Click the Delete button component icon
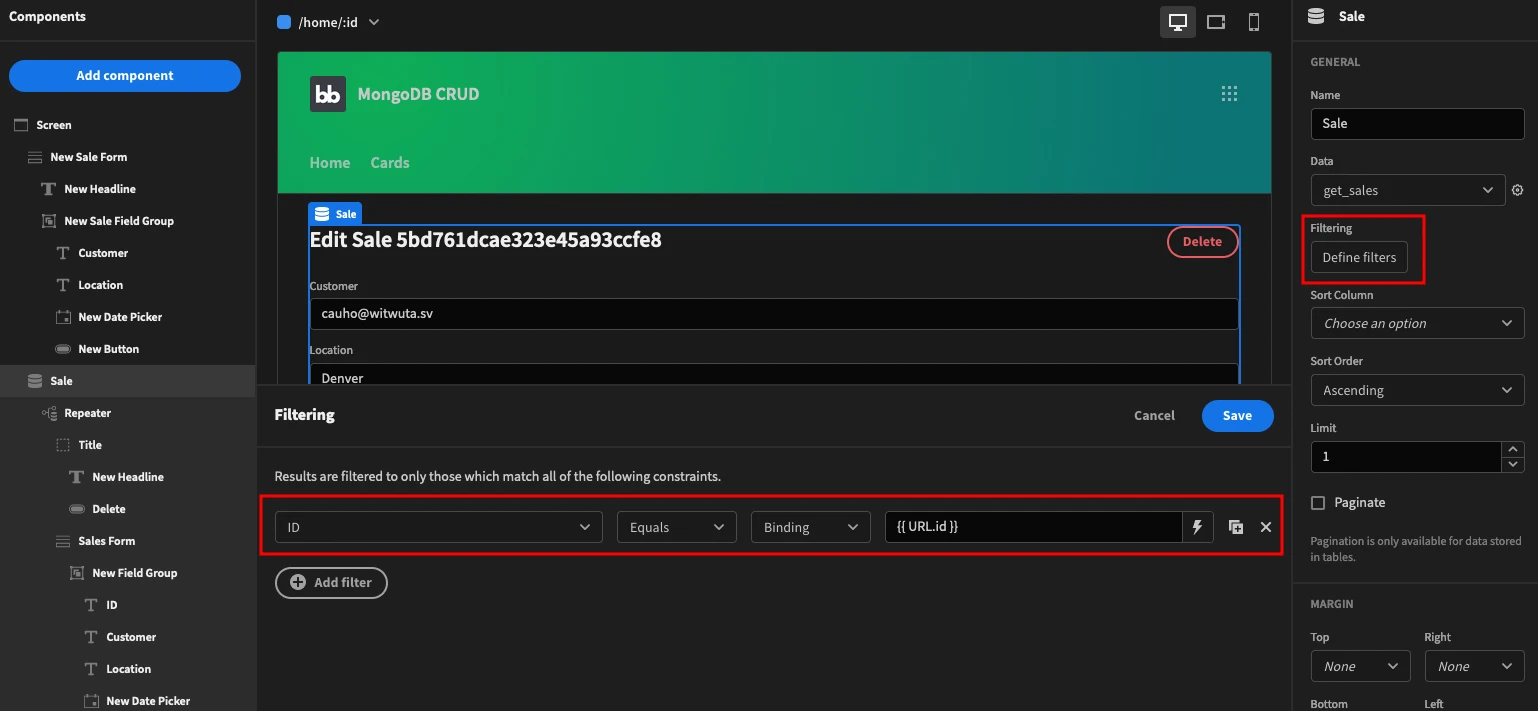Image resolution: width=1538 pixels, height=711 pixels. pyautogui.click(x=77, y=509)
